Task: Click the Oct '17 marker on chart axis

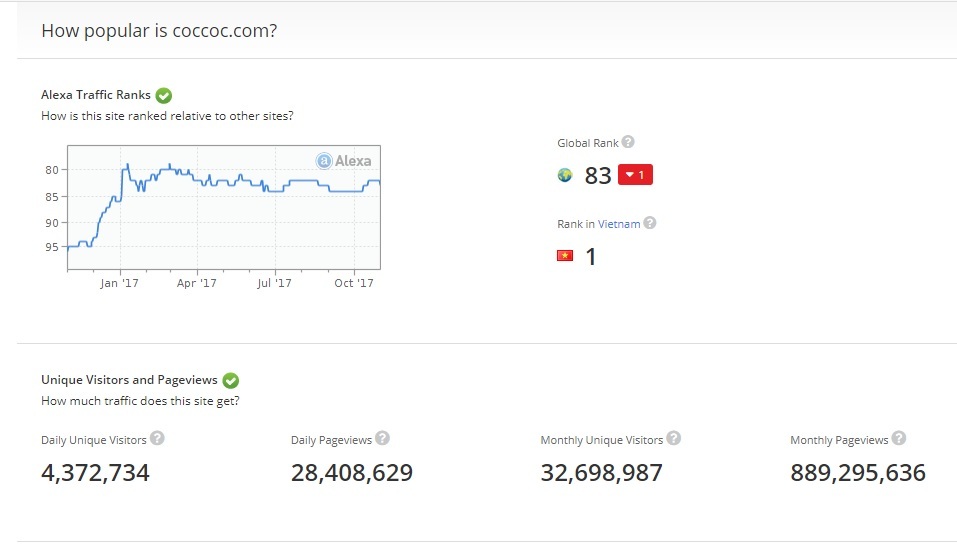Action: (x=354, y=283)
